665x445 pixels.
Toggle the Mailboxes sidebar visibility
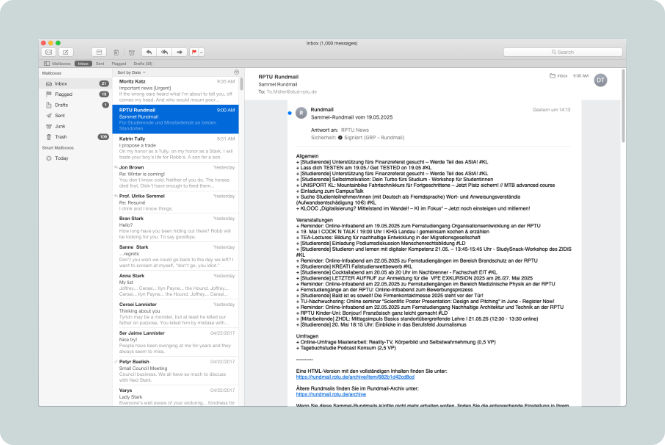58,63
